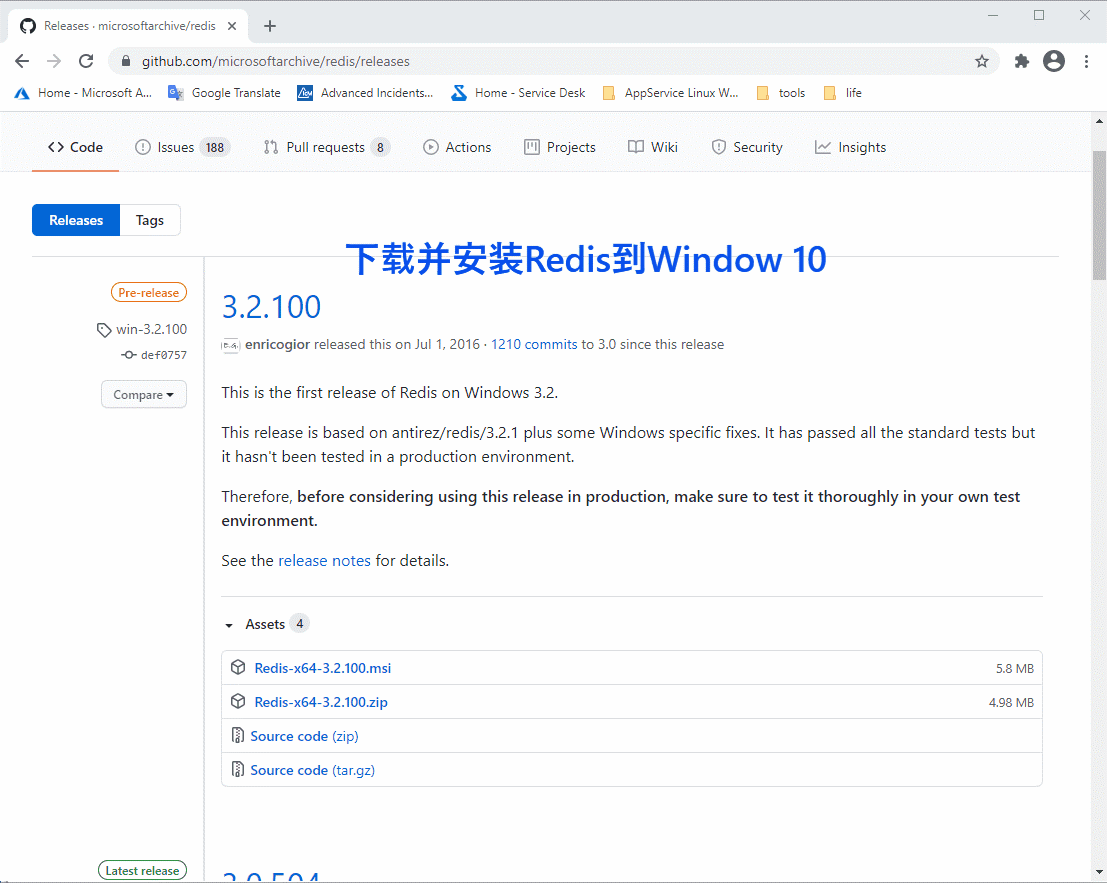Click the browser back arrow

(22, 61)
